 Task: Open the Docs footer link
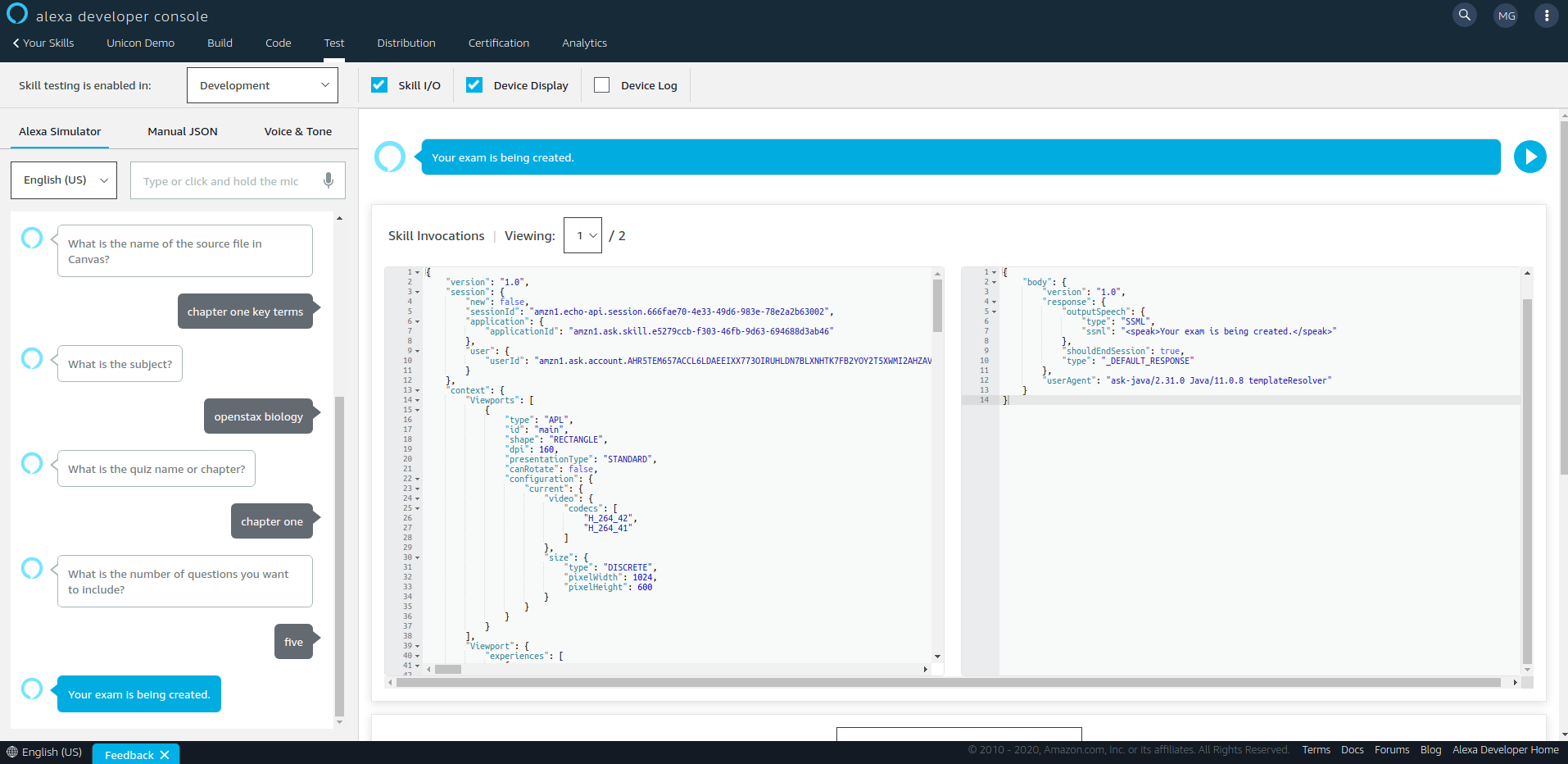pyautogui.click(x=1353, y=750)
